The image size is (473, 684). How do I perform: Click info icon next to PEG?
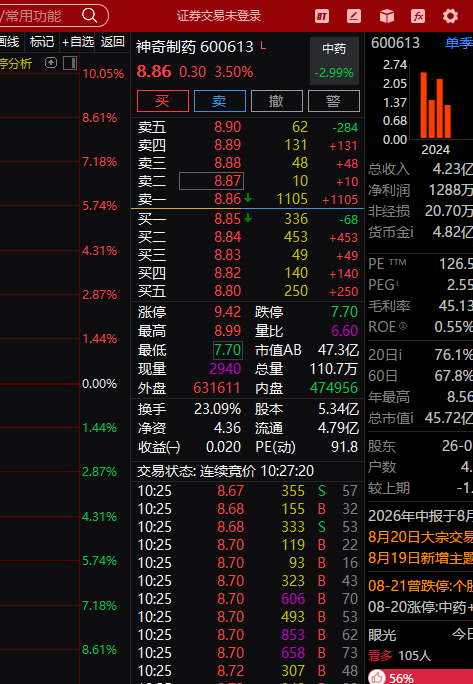tap(397, 284)
